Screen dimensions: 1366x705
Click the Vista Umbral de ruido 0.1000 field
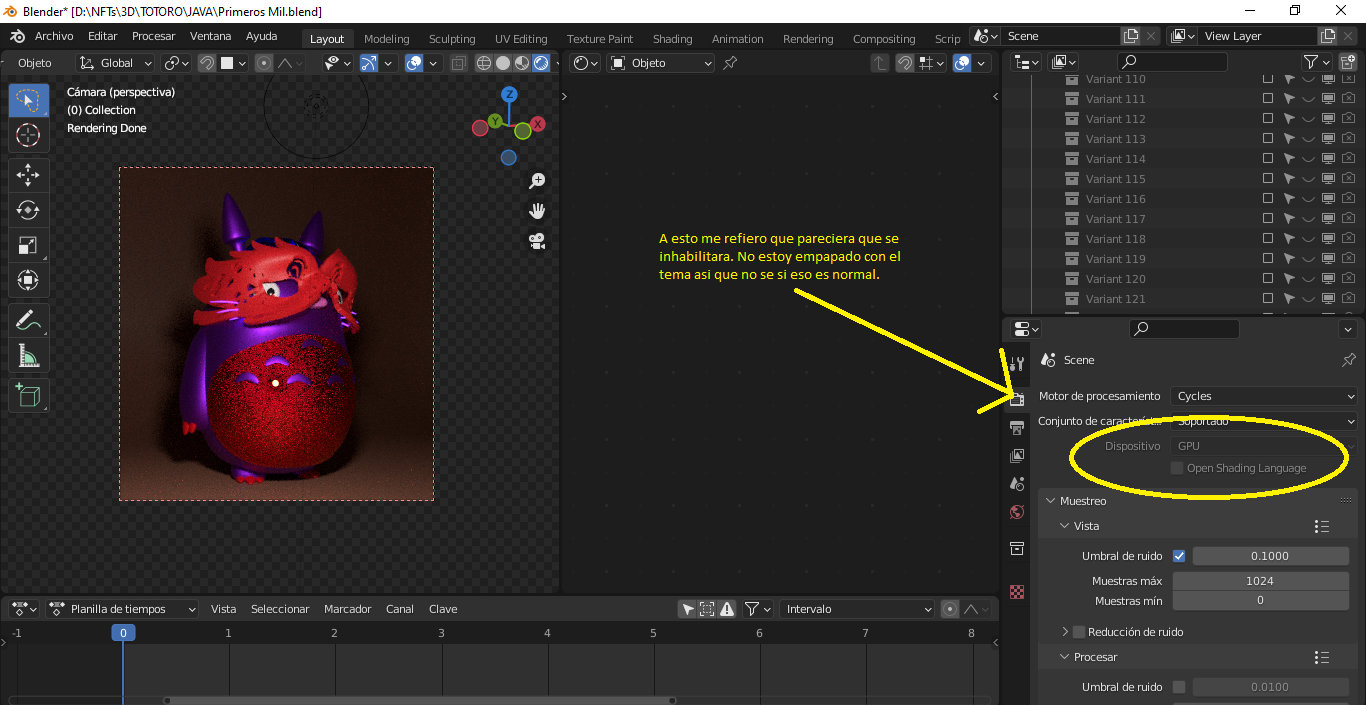(1270, 556)
